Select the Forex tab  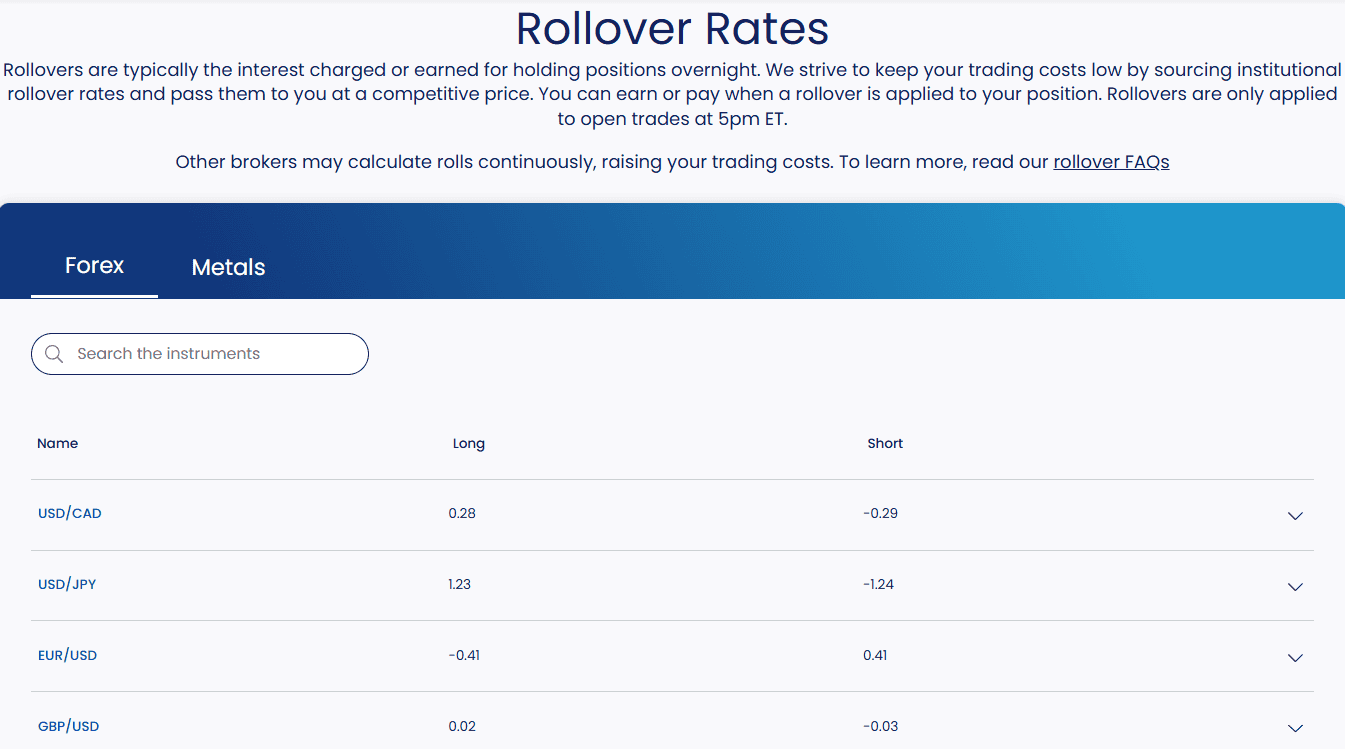click(x=94, y=265)
